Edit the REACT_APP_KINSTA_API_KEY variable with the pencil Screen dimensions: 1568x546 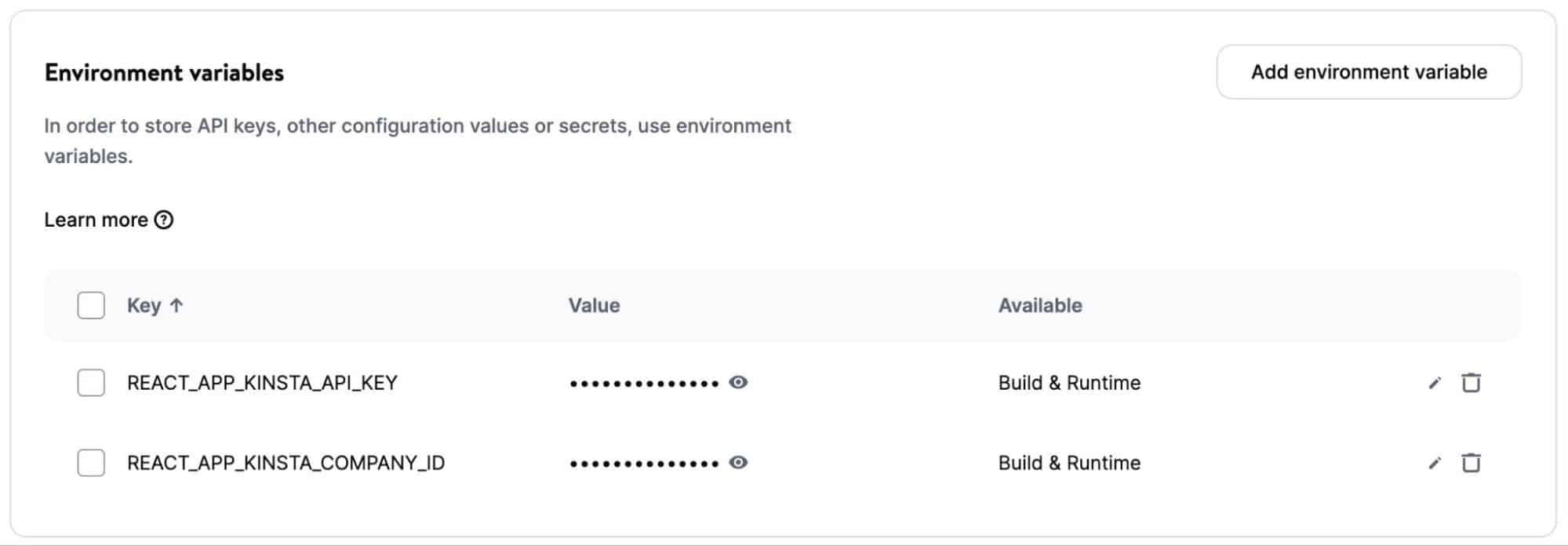pos(1435,383)
